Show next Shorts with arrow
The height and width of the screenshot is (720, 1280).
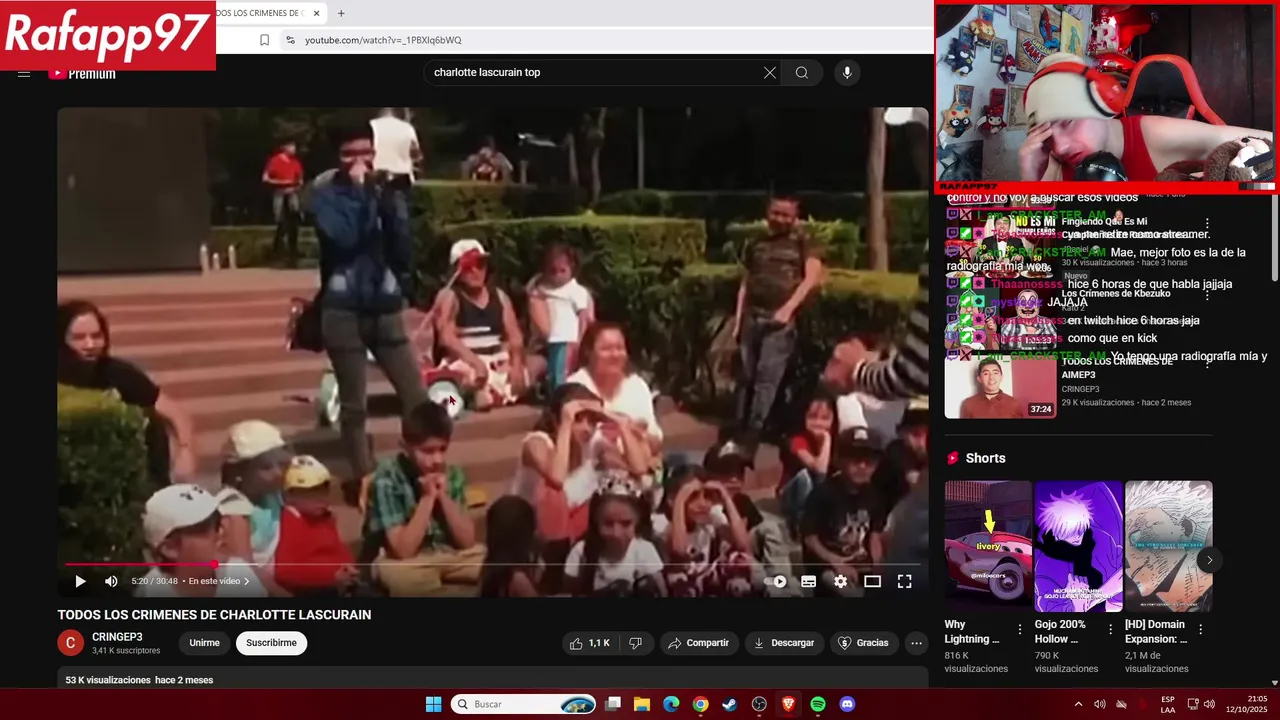(x=1209, y=560)
